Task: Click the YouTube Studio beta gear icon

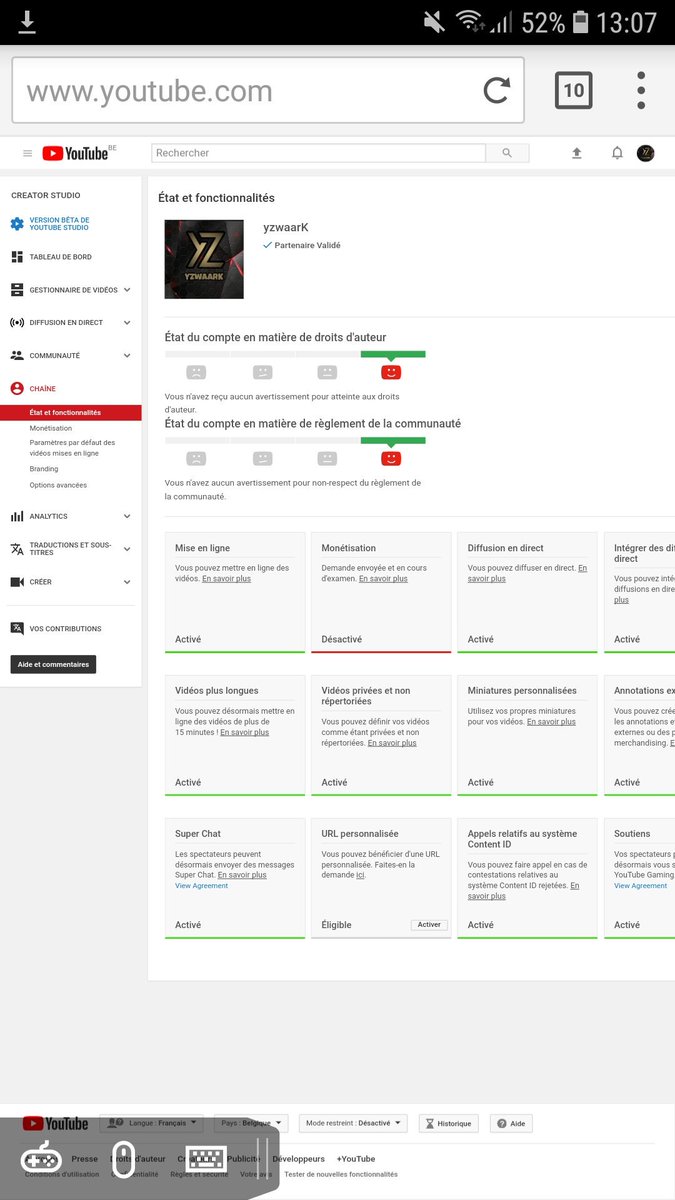Action: click(17, 224)
